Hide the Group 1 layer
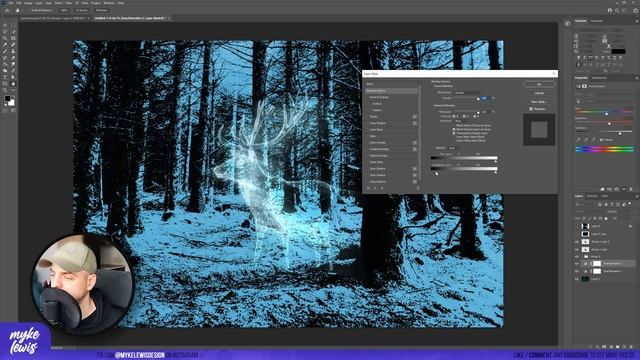 click(x=577, y=256)
